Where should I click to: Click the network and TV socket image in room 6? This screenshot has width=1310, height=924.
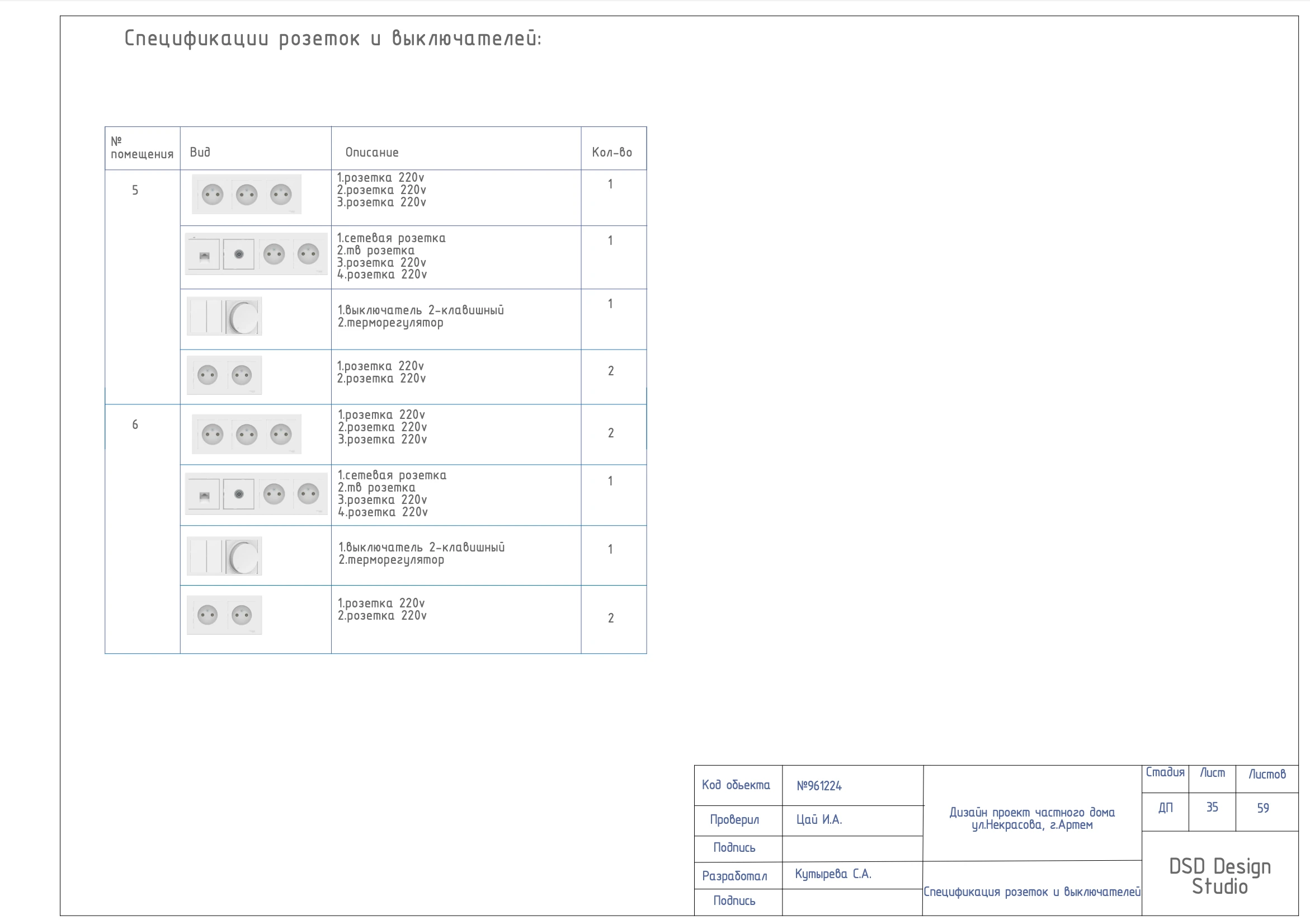(x=256, y=494)
